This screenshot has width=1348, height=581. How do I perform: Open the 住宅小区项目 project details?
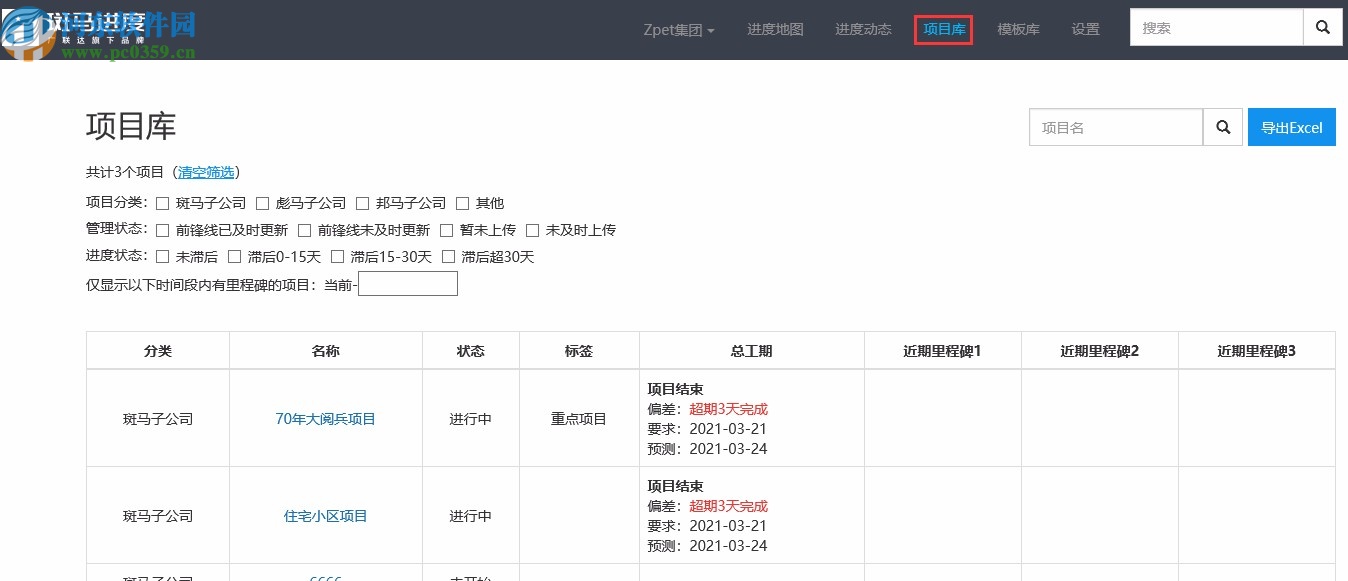click(325, 515)
